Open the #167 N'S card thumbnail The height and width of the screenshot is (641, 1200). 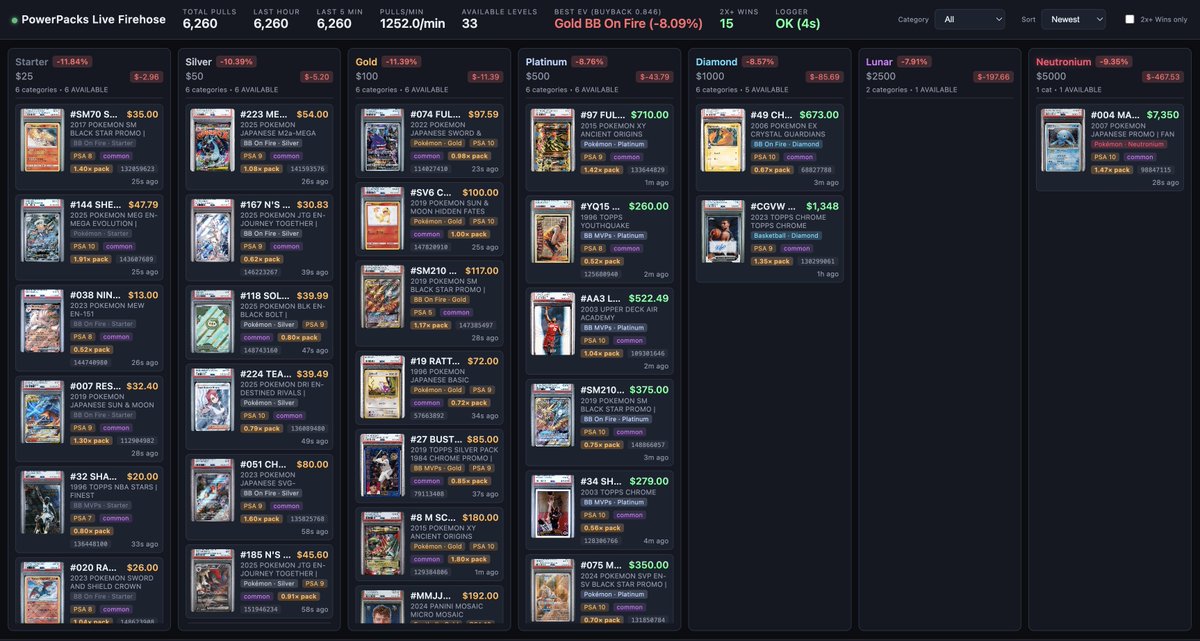point(213,231)
